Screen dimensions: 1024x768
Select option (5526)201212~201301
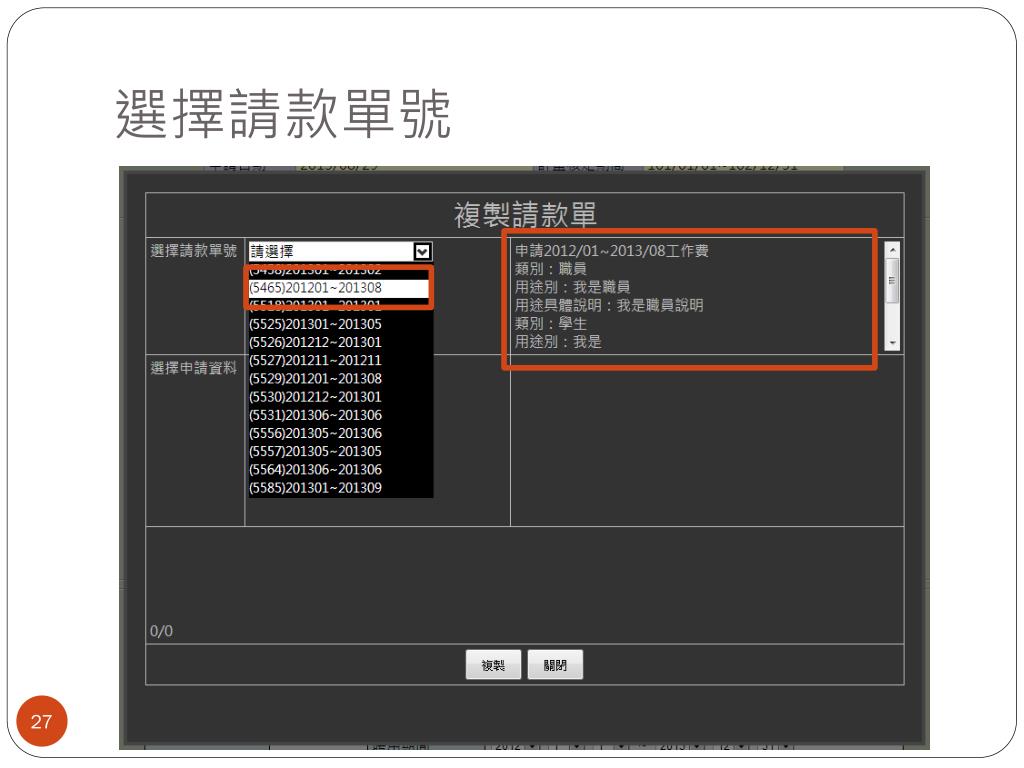tap(340, 343)
